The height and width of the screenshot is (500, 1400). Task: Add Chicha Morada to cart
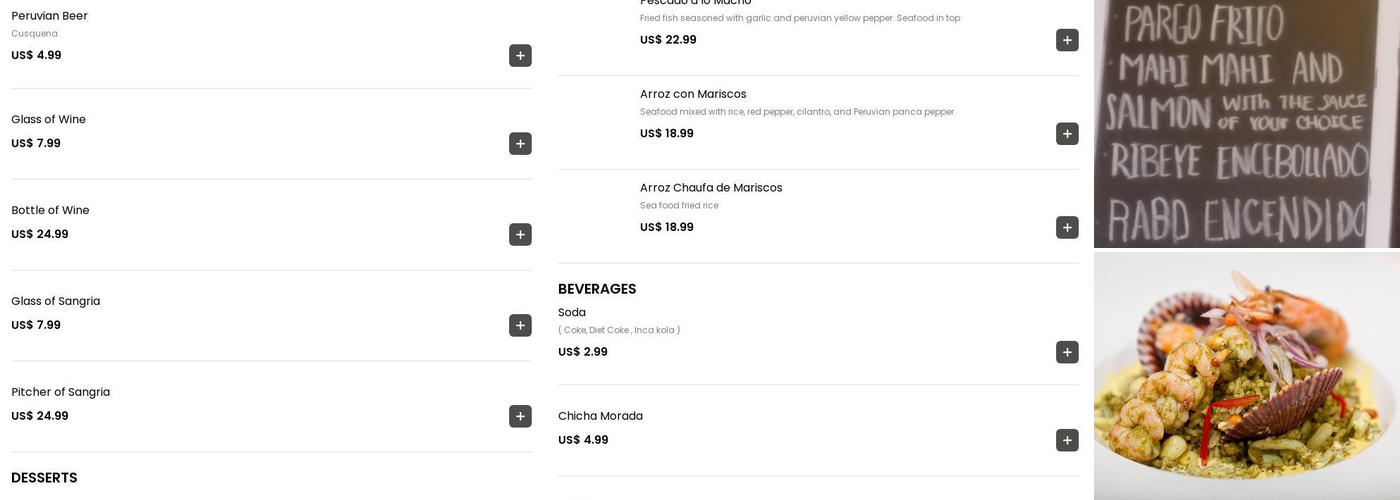pos(1067,441)
